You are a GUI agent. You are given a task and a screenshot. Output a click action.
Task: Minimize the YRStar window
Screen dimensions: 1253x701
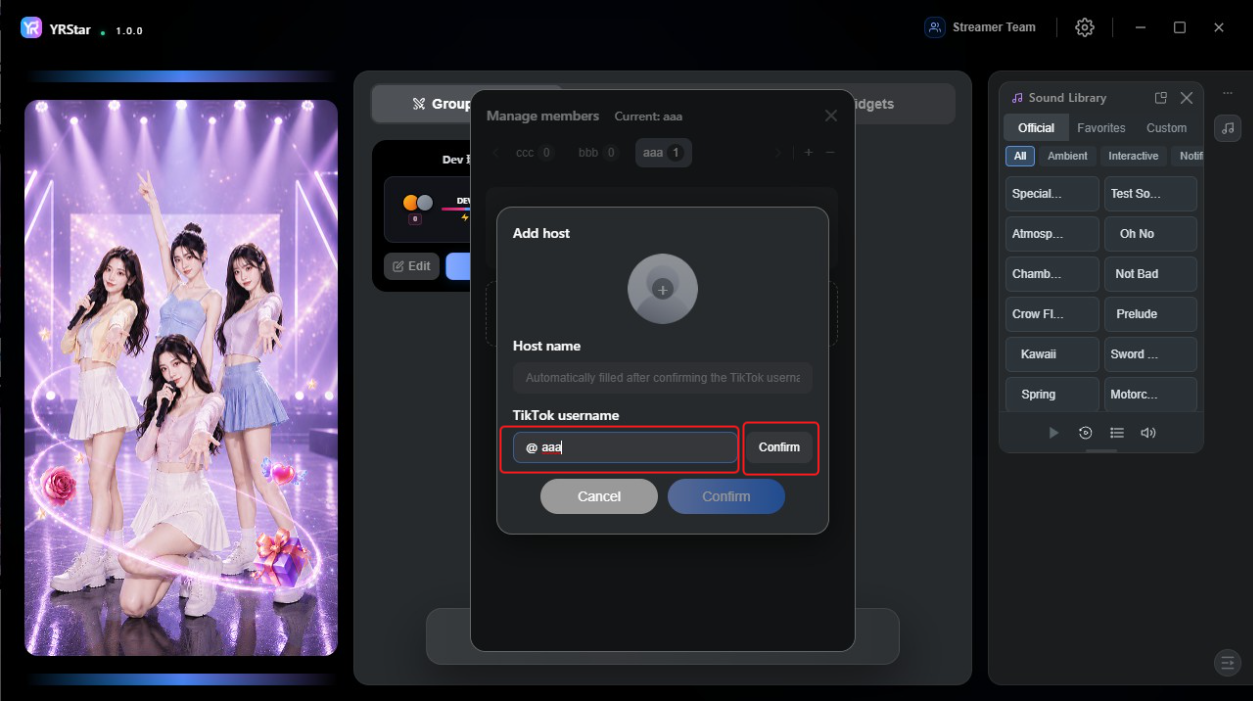point(1140,28)
